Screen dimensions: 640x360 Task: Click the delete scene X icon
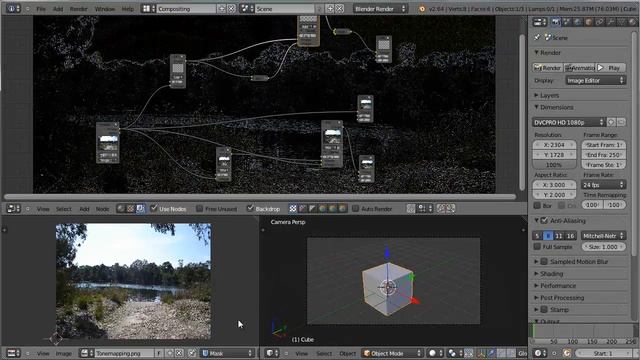(x=339, y=9)
